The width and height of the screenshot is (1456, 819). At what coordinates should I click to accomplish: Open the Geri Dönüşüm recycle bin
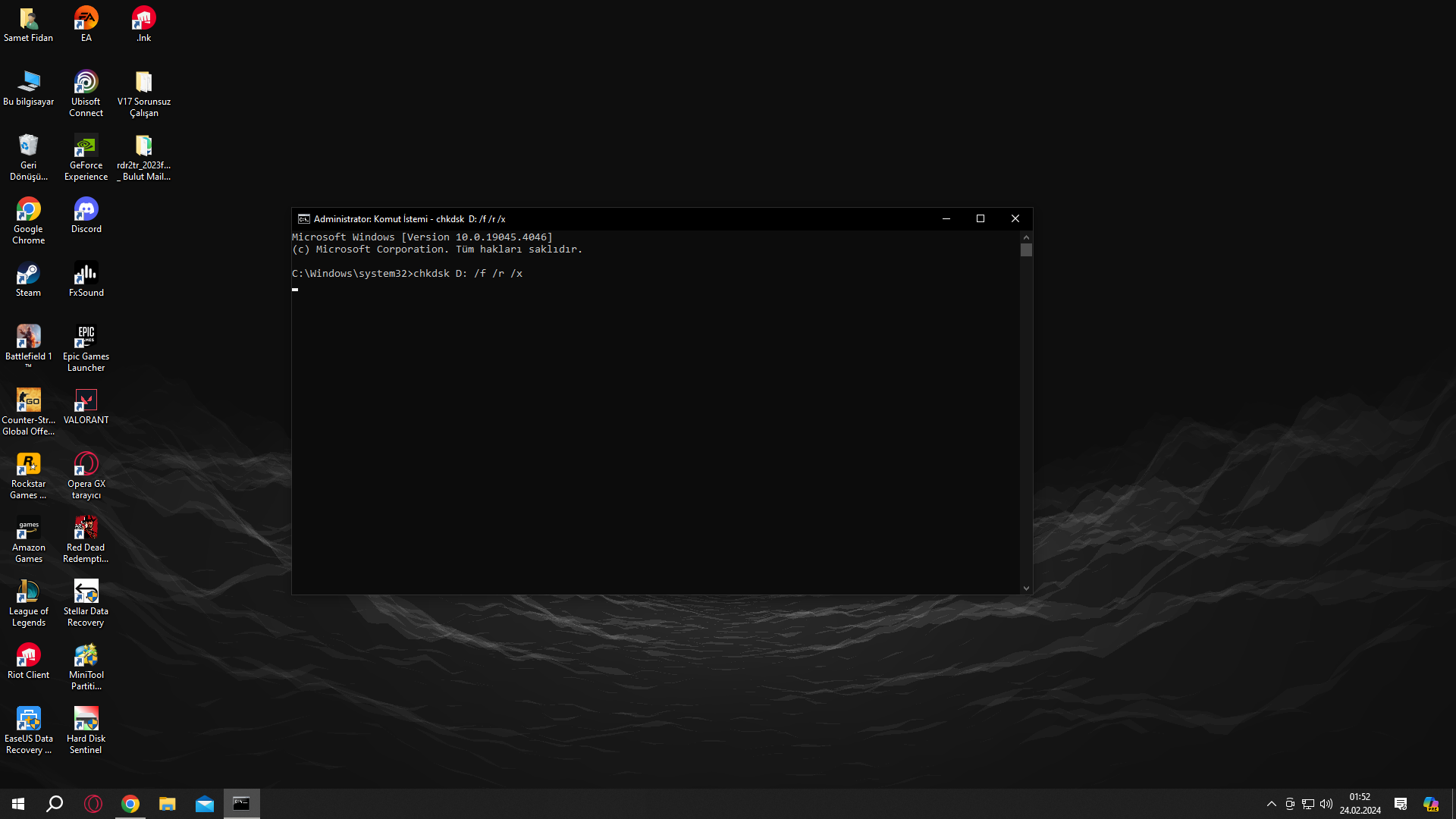click(28, 157)
